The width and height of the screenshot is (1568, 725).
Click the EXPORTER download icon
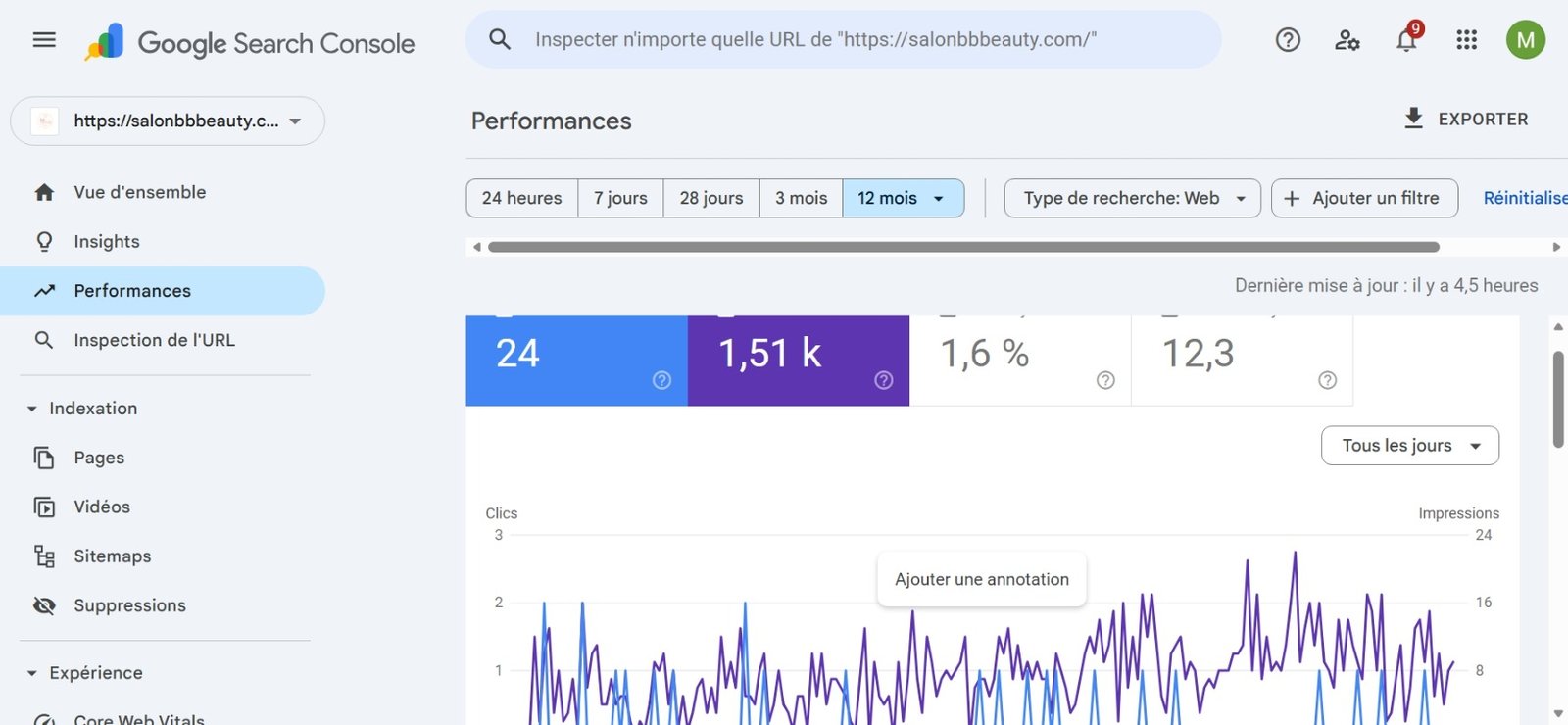1413,119
